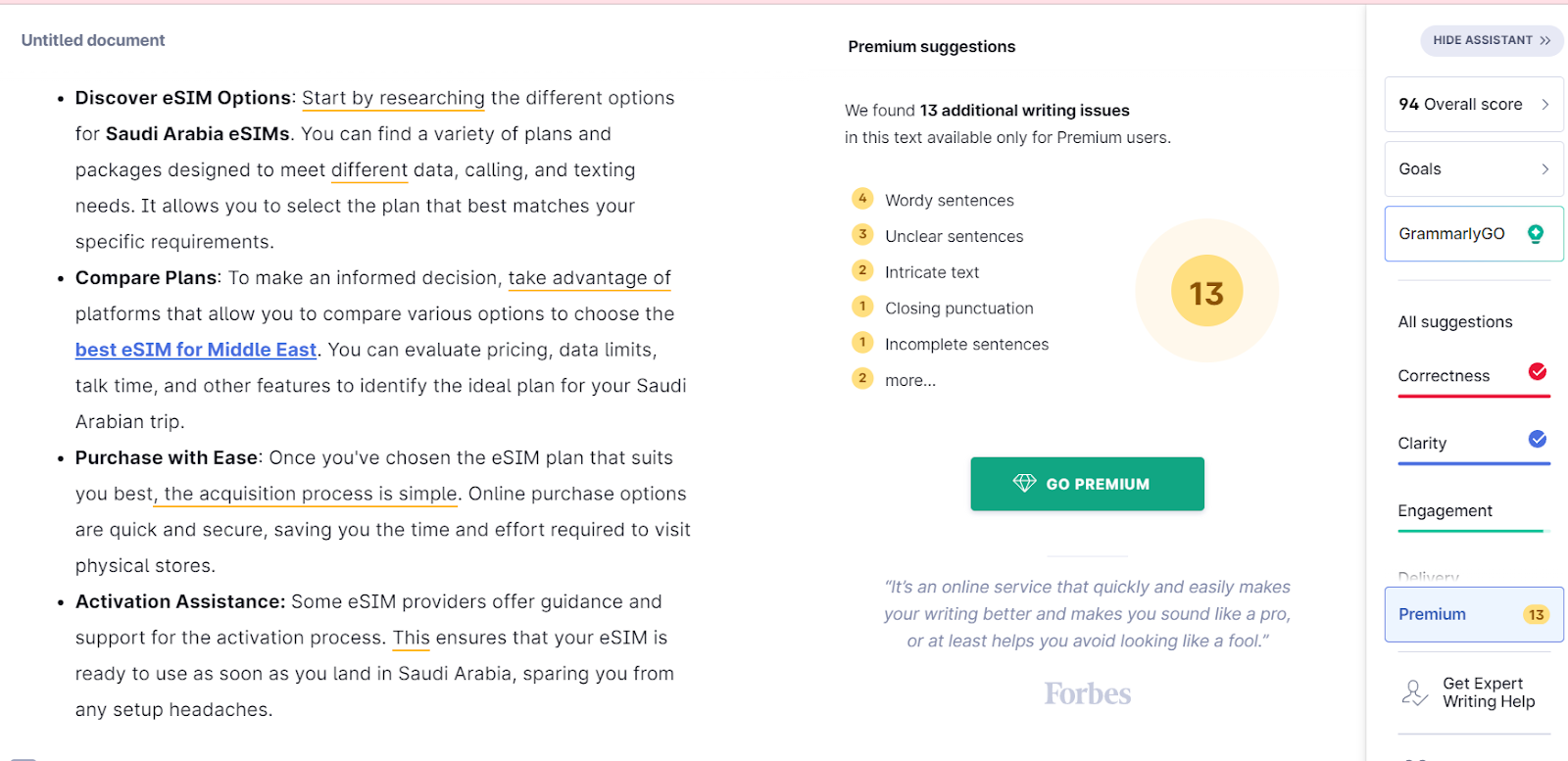Click the expert writing help person icon
This screenshot has height=761, width=1568.
click(1414, 692)
